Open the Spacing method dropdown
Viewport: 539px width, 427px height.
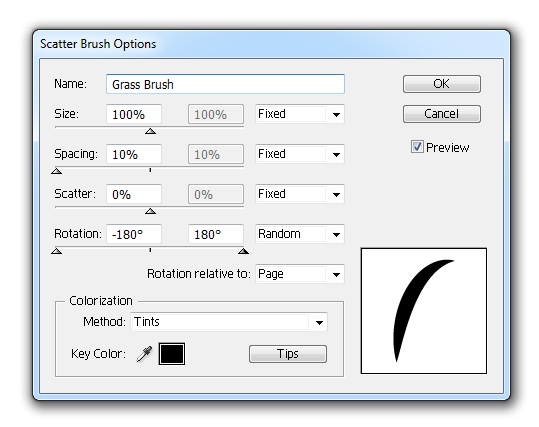(x=300, y=154)
